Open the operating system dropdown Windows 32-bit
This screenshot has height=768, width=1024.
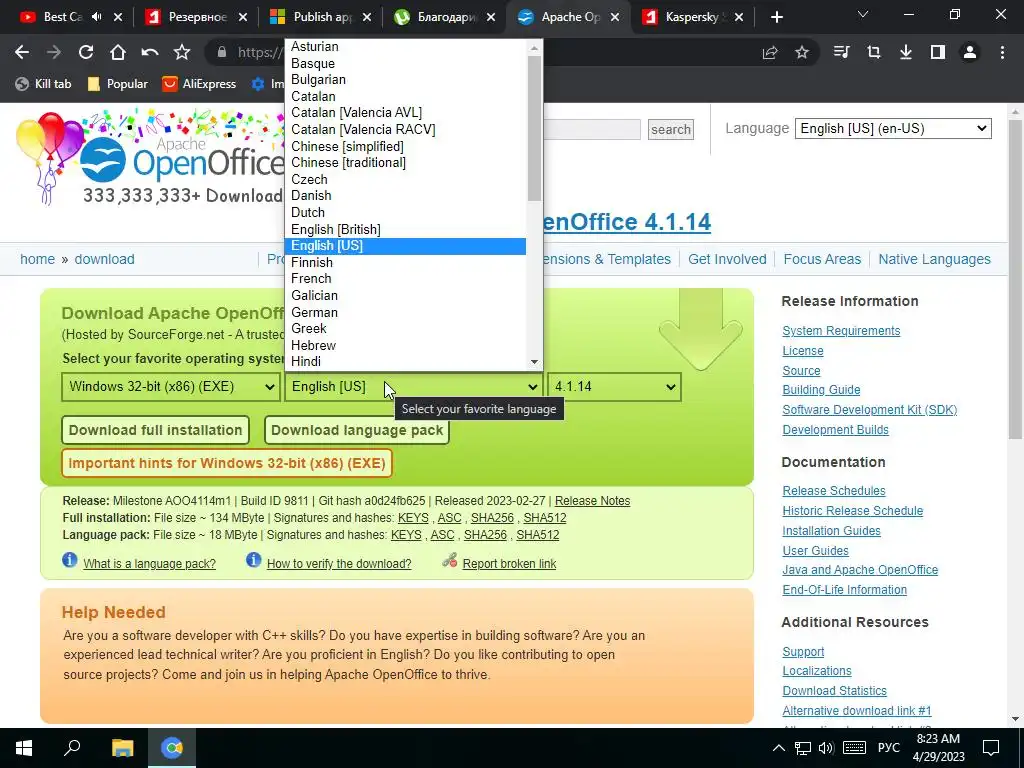[171, 387]
